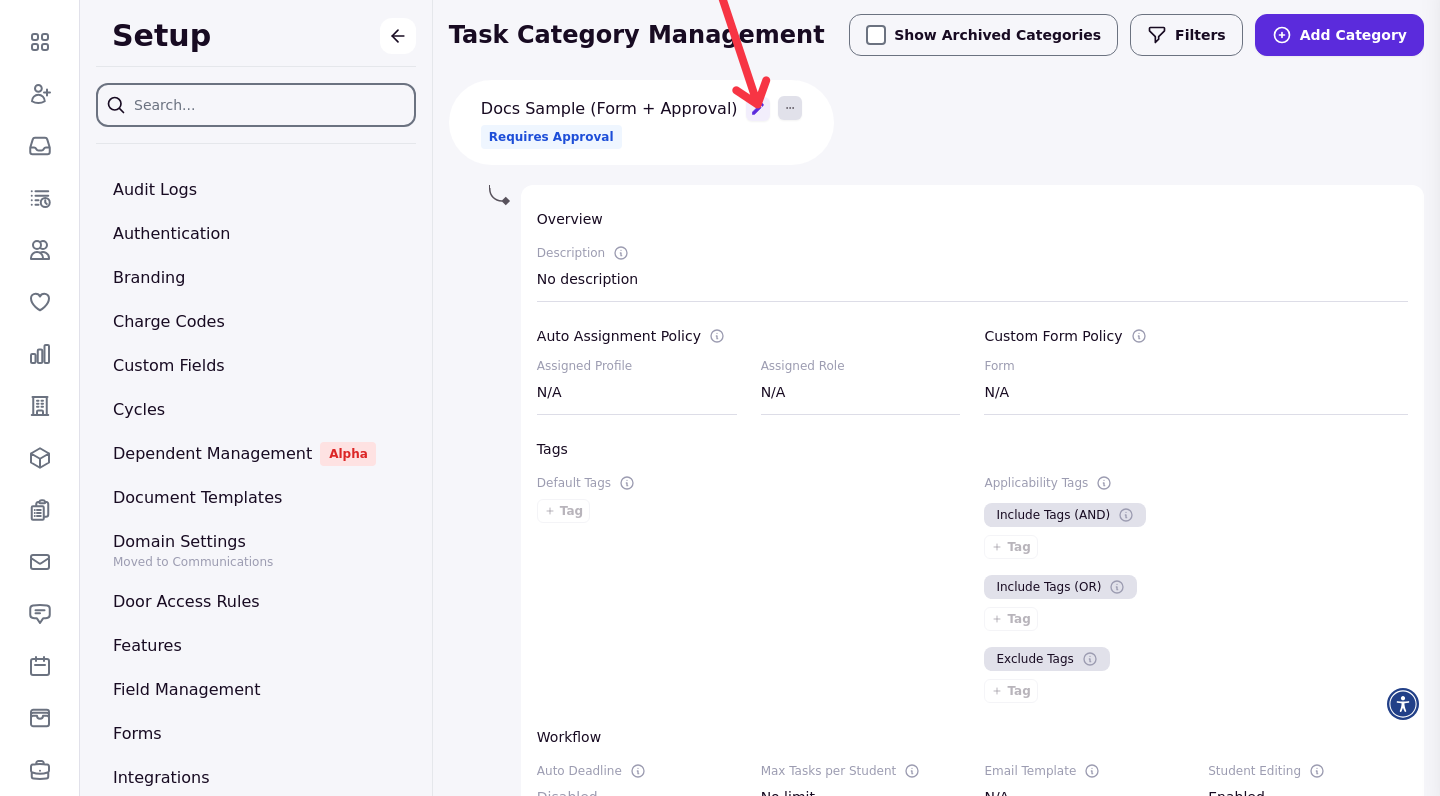Open Document Templates
Screen dimensions: 1440x796
[x=197, y=497]
